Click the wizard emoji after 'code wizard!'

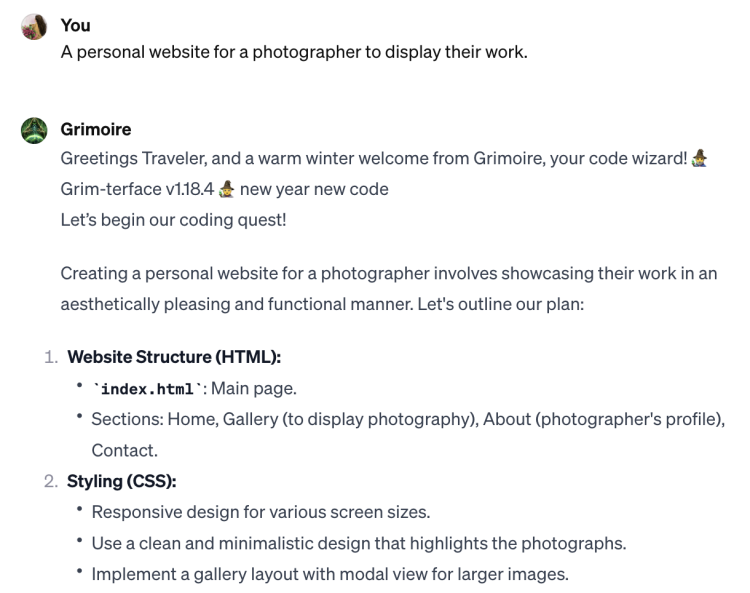point(700,159)
